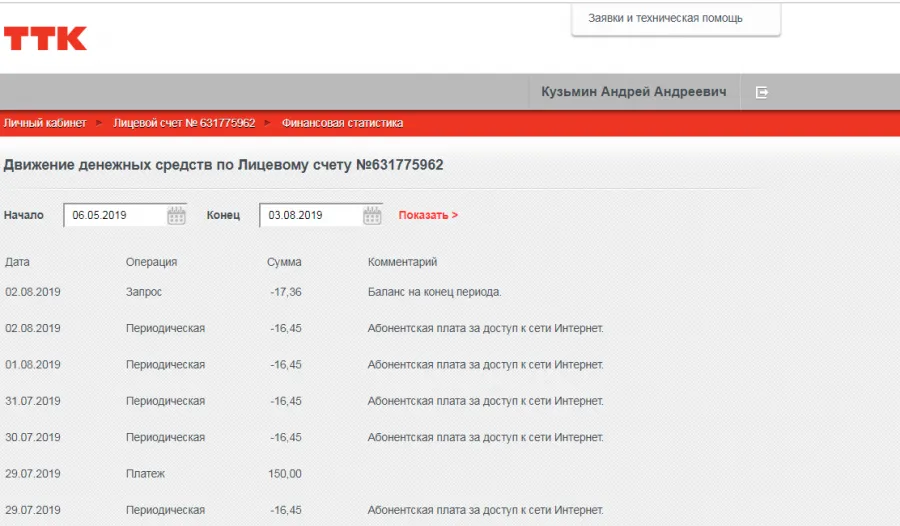Click the Операция column header
This screenshot has width=900, height=526.
pos(152,262)
